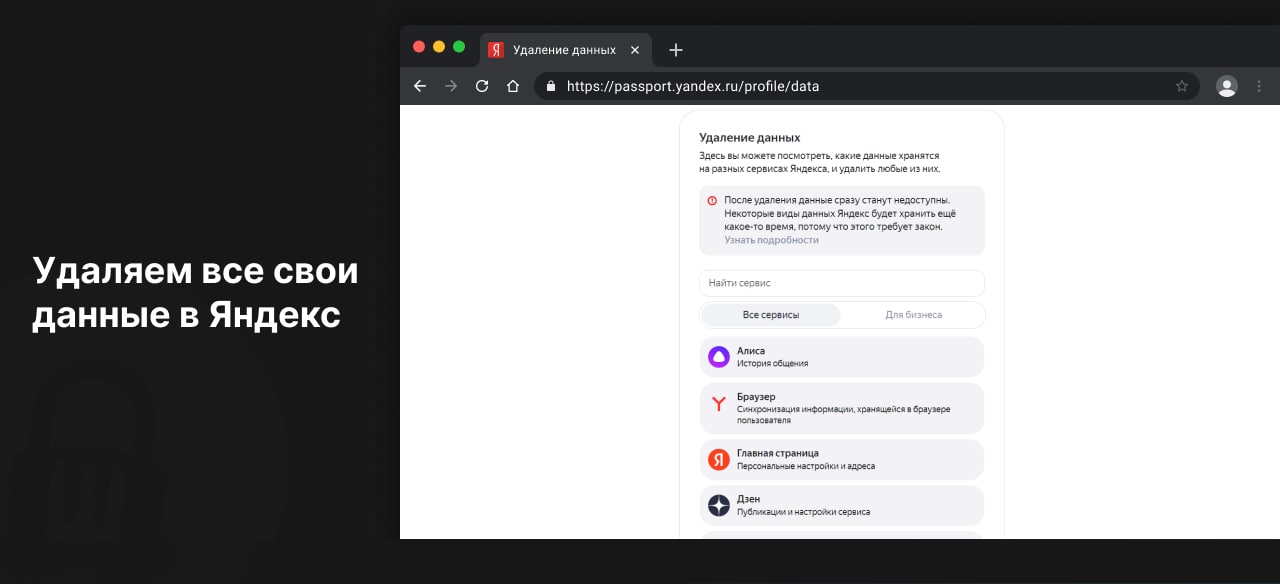Close the Удаление данных tab
This screenshot has width=1280, height=584.
click(634, 50)
